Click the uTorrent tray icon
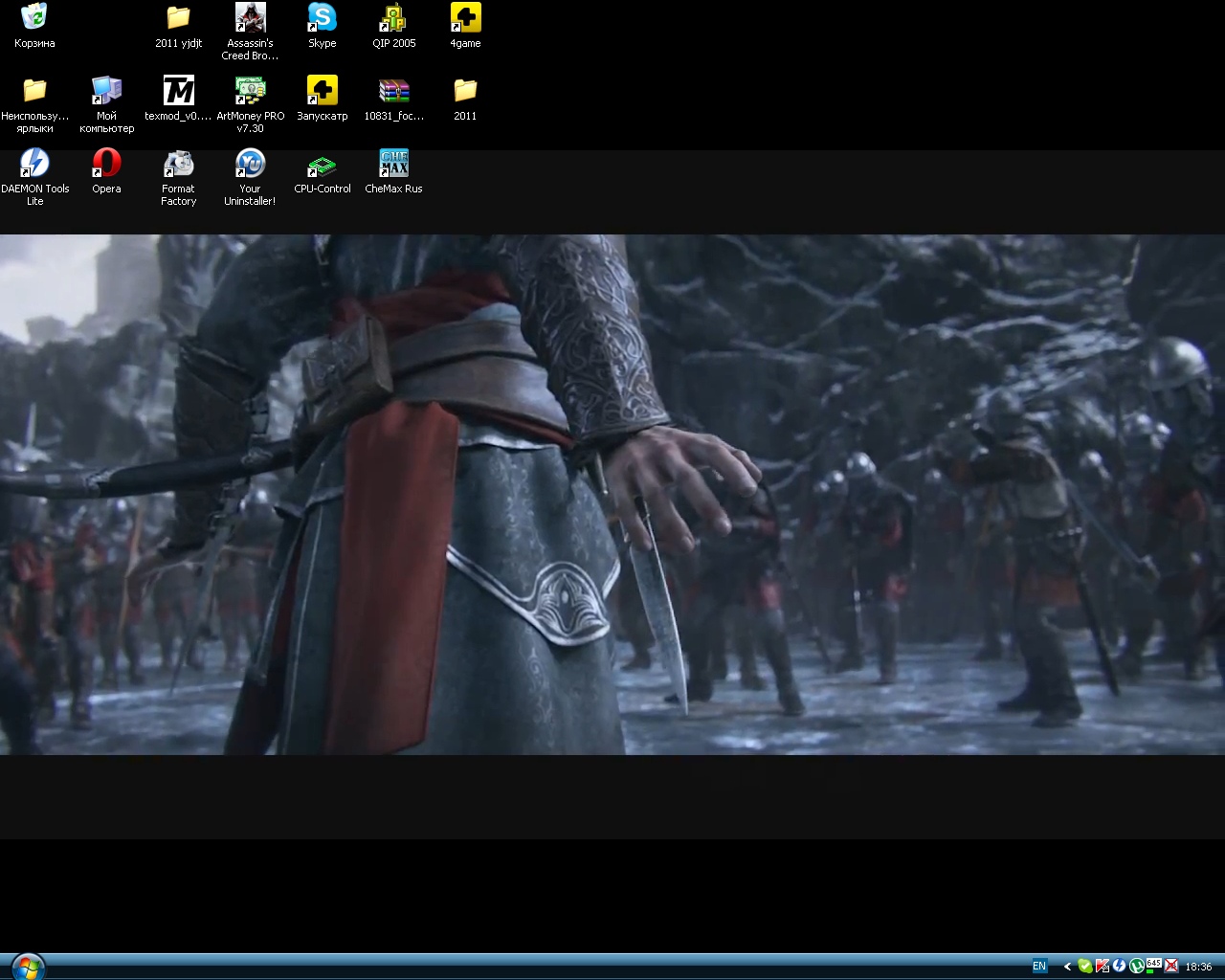 pyautogui.click(x=1136, y=967)
